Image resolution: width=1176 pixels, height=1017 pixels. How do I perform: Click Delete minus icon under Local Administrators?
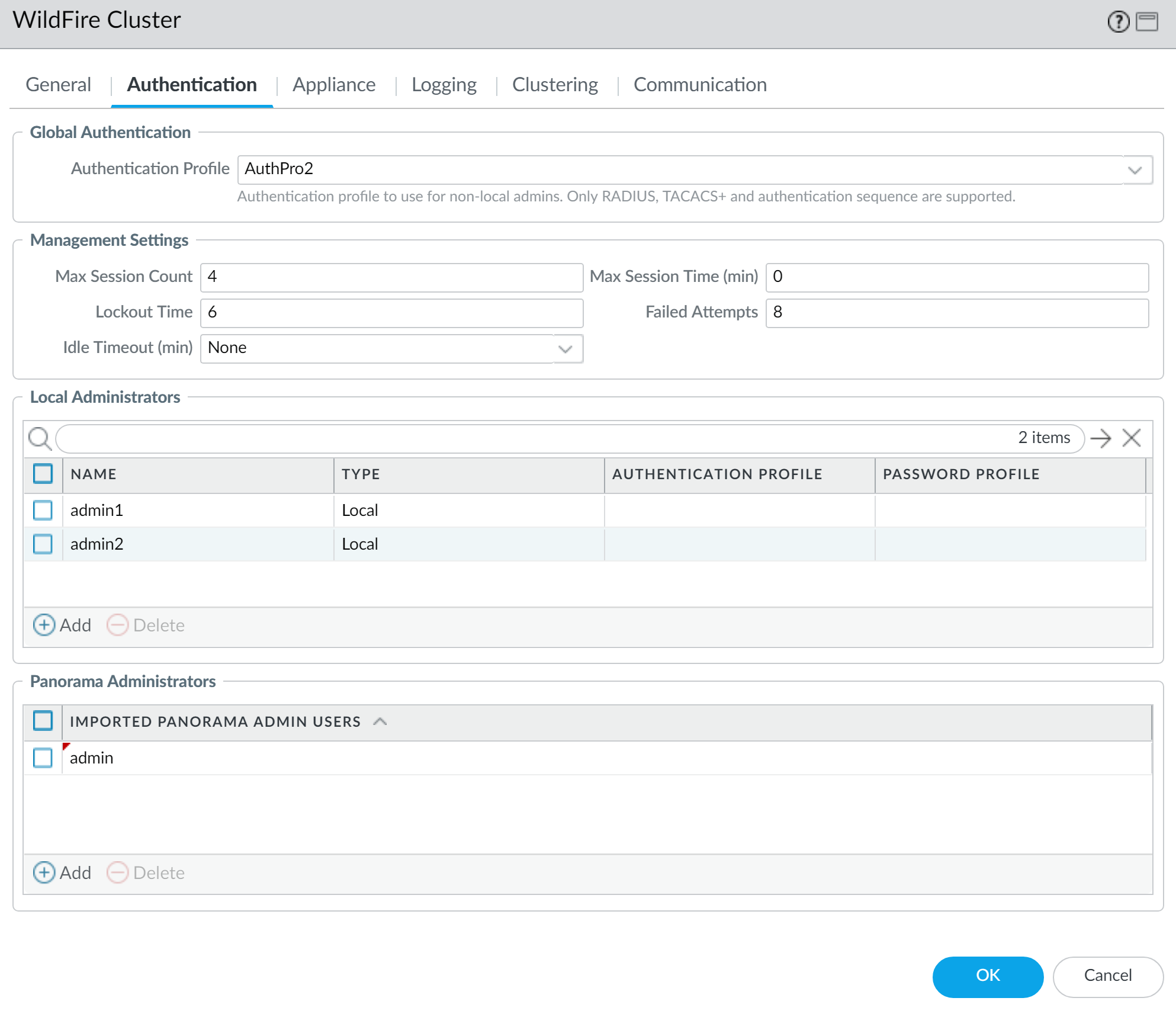coord(117,625)
